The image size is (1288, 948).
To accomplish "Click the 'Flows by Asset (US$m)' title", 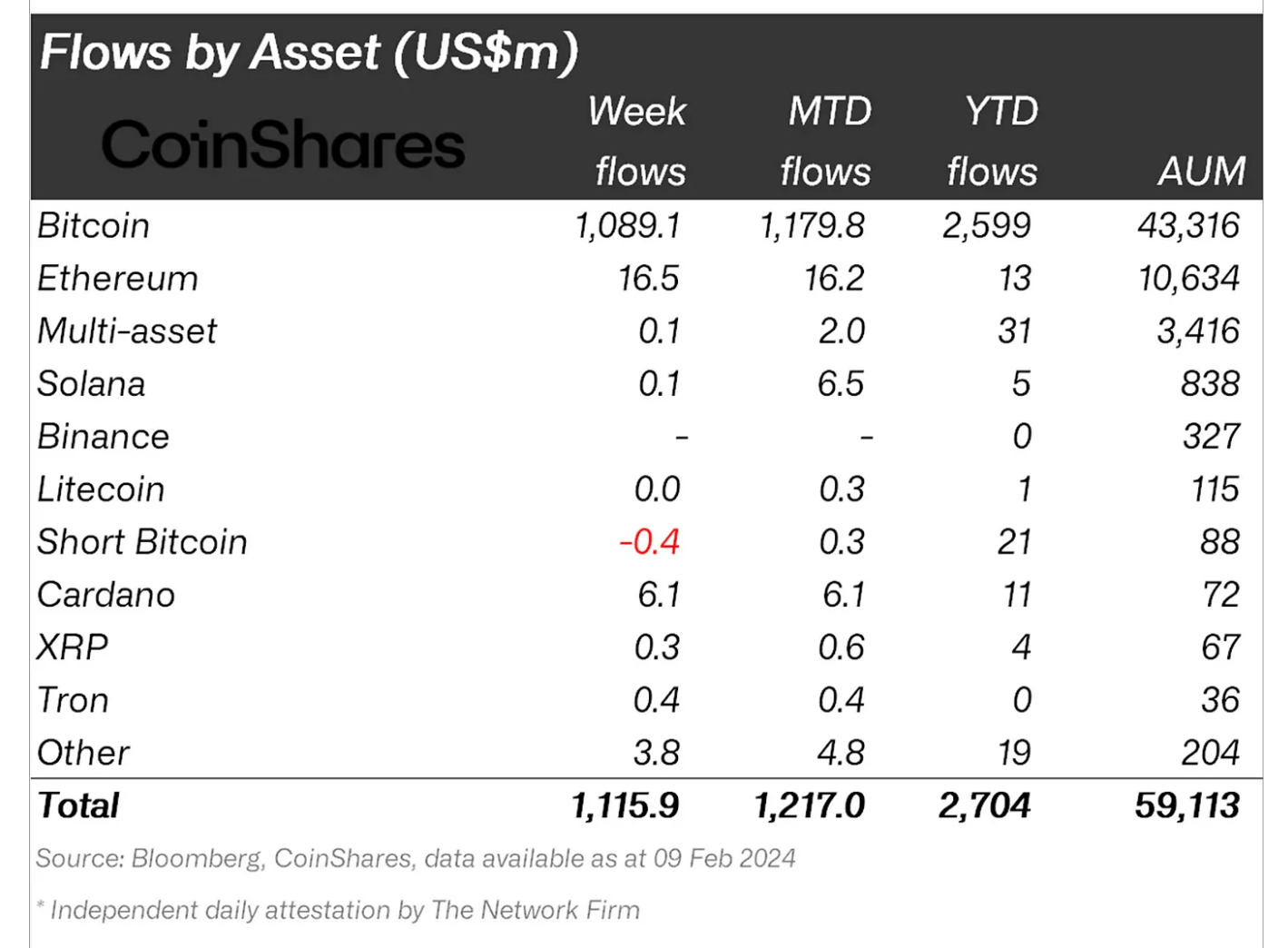I will [309, 52].
